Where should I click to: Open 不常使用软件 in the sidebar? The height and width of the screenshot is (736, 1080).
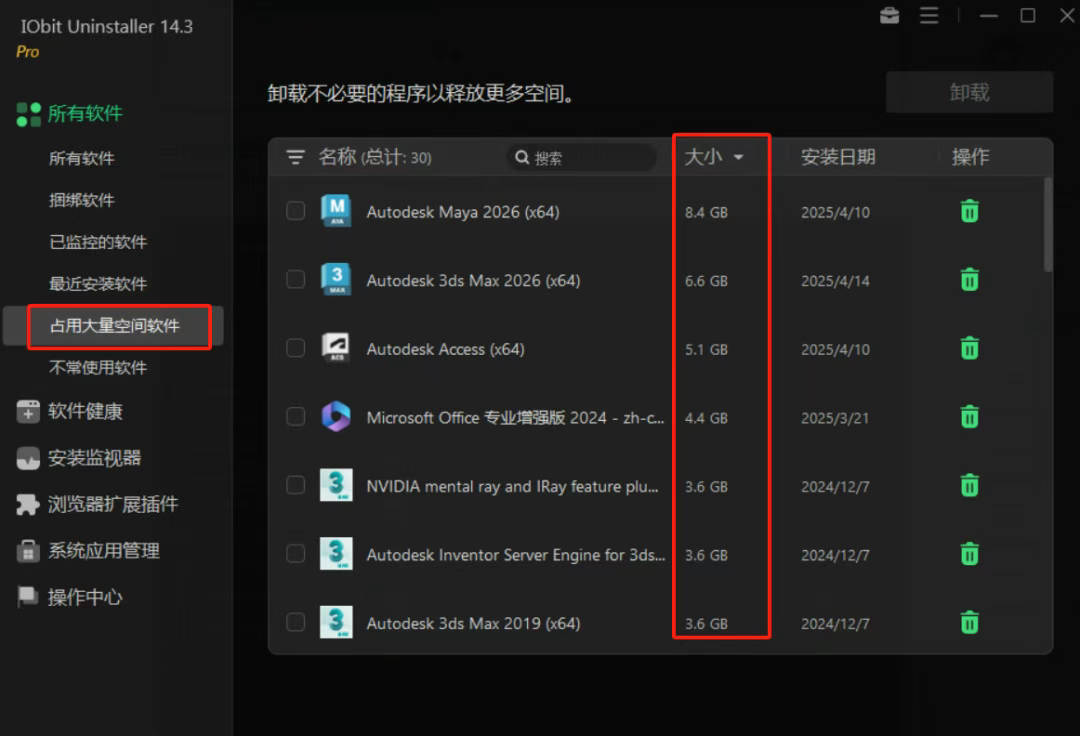(98, 367)
